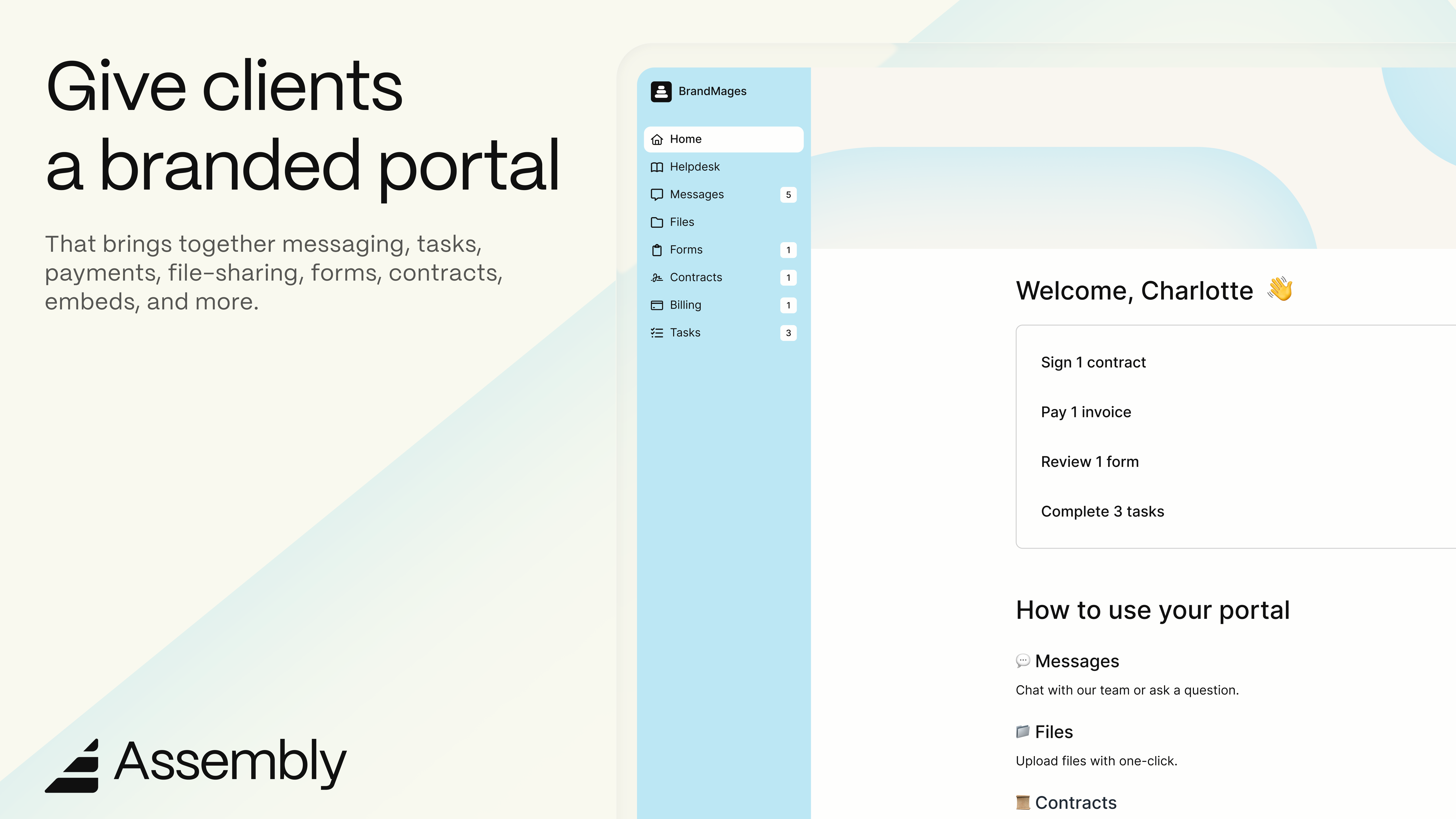The width and height of the screenshot is (1456, 819).
Task: Click the Helpdesk book icon
Action: click(657, 167)
